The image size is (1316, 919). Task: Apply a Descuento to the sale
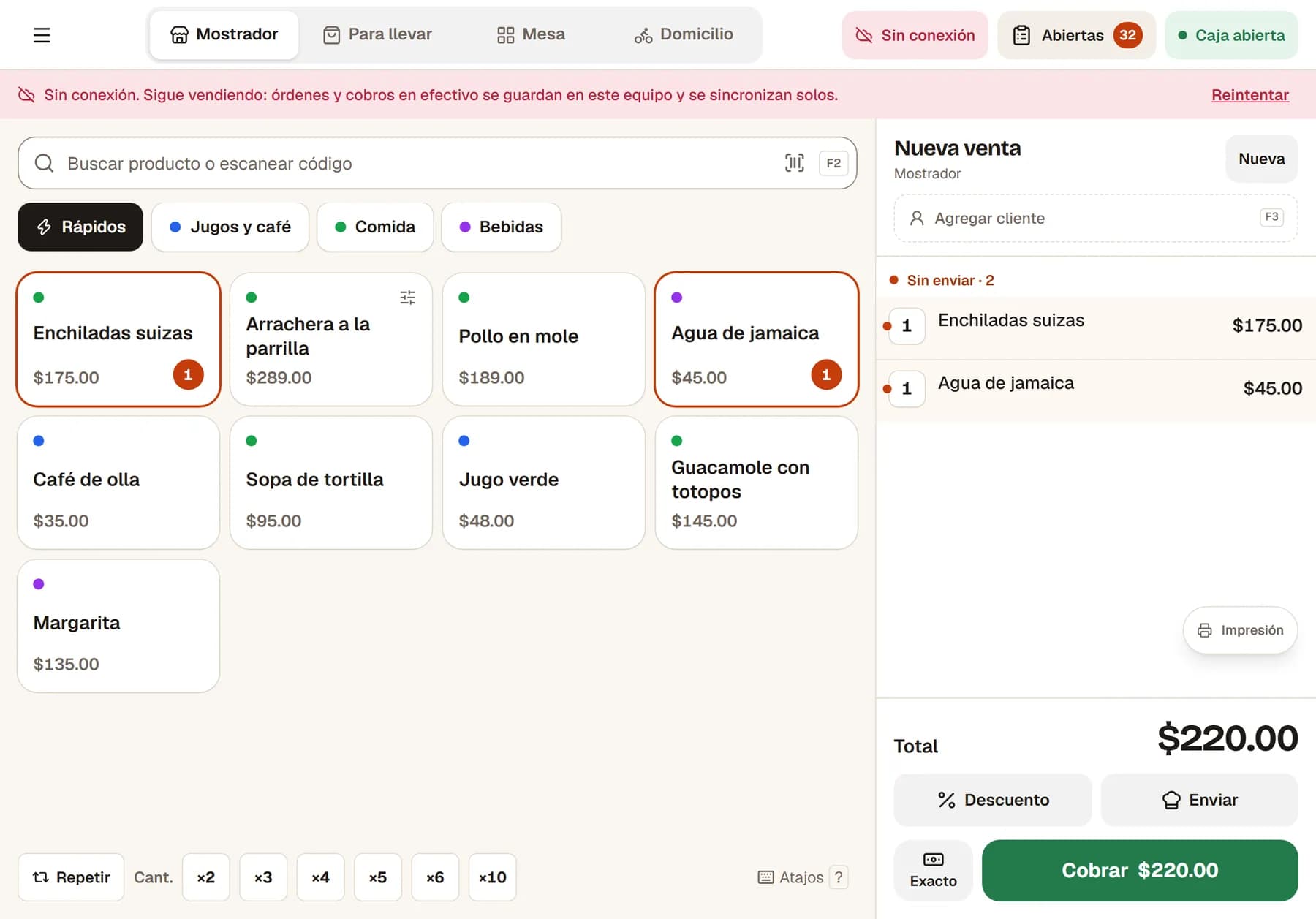click(x=992, y=800)
